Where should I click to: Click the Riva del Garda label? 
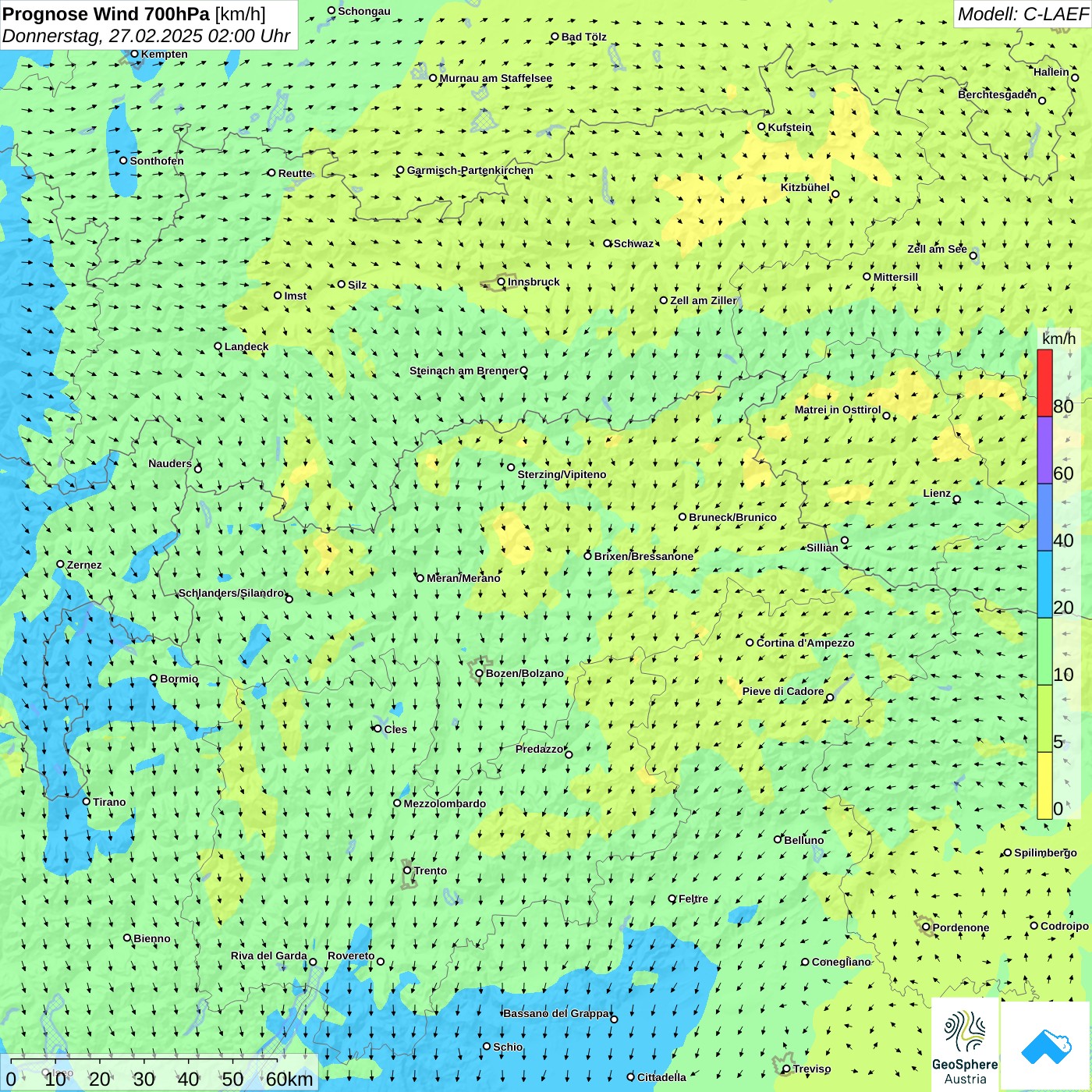pyautogui.click(x=268, y=955)
